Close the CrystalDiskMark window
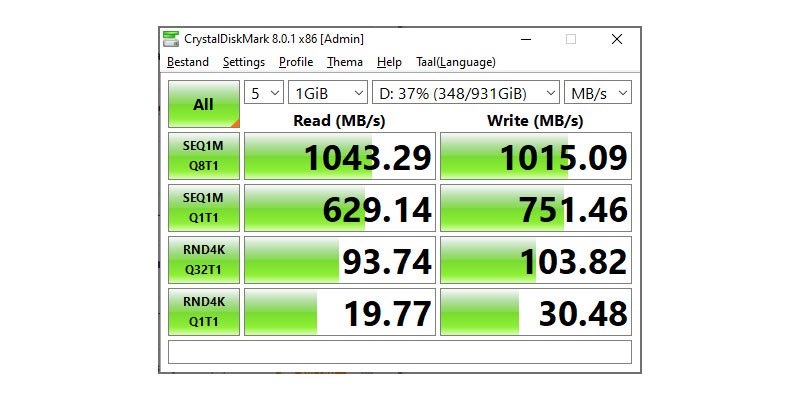 [x=617, y=39]
